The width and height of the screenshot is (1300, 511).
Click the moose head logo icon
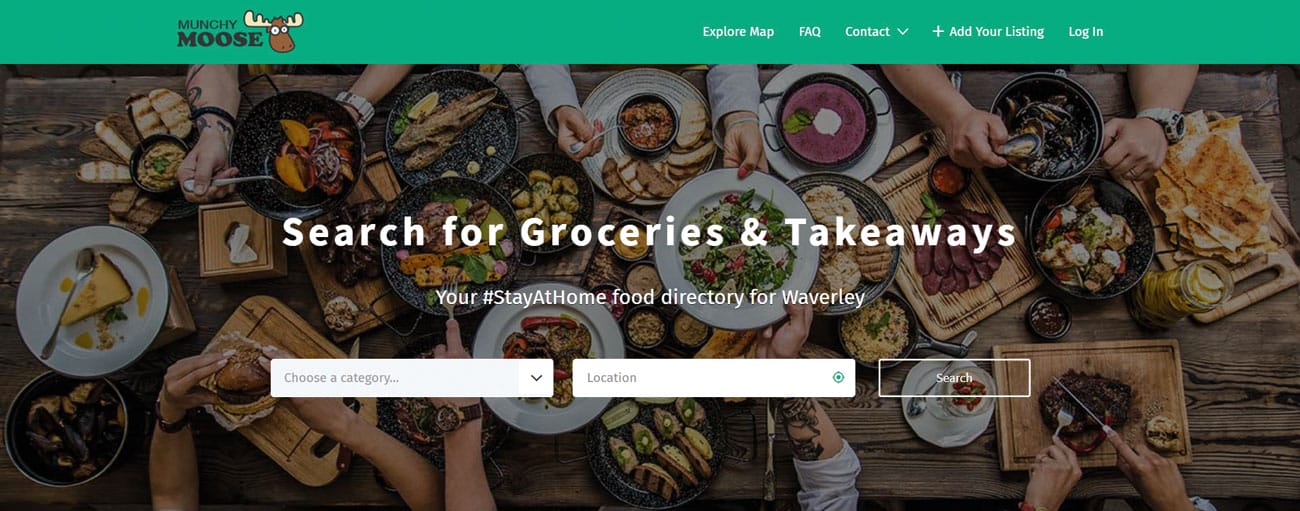(x=274, y=31)
